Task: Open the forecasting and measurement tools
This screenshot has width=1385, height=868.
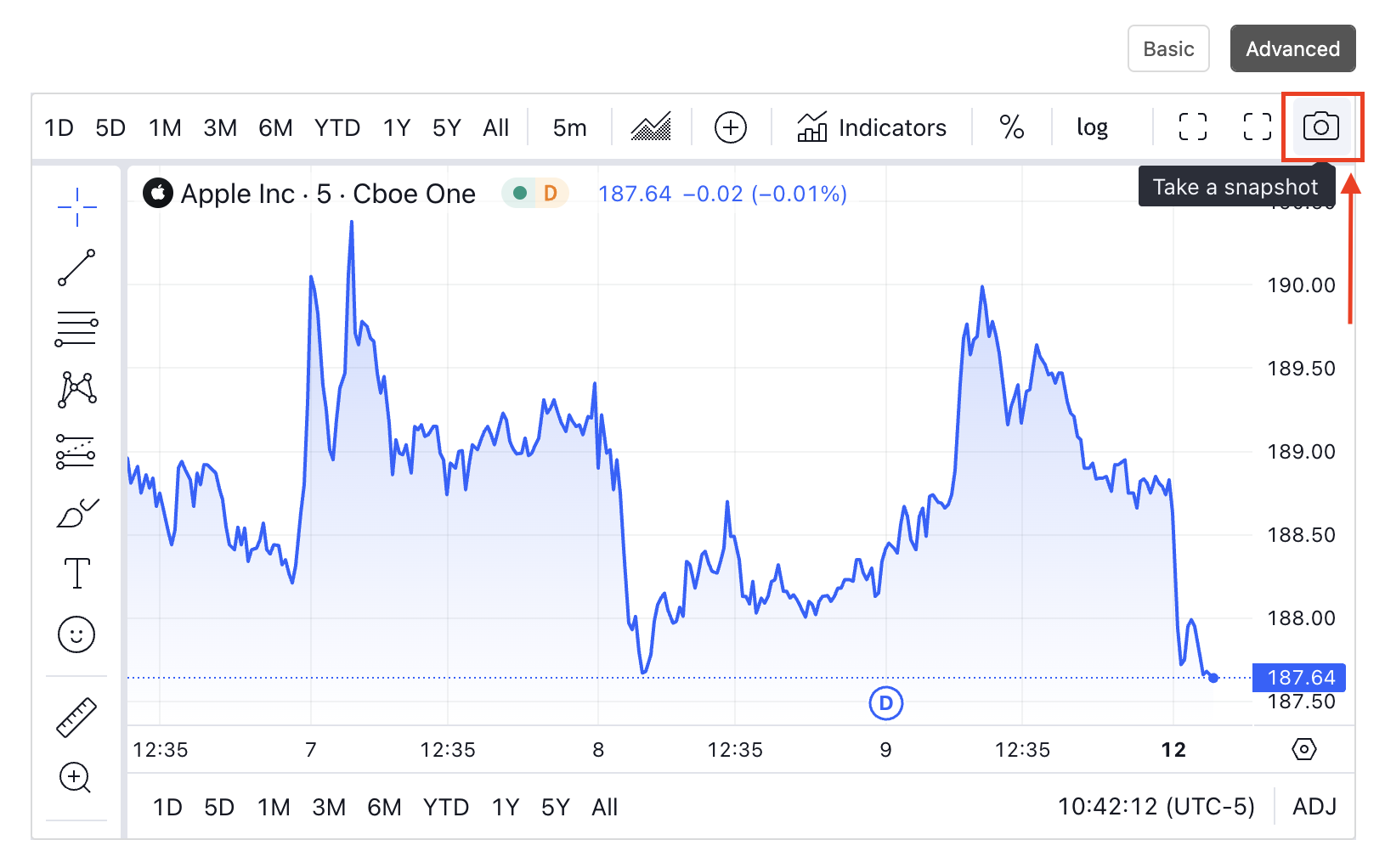Action: click(x=76, y=451)
